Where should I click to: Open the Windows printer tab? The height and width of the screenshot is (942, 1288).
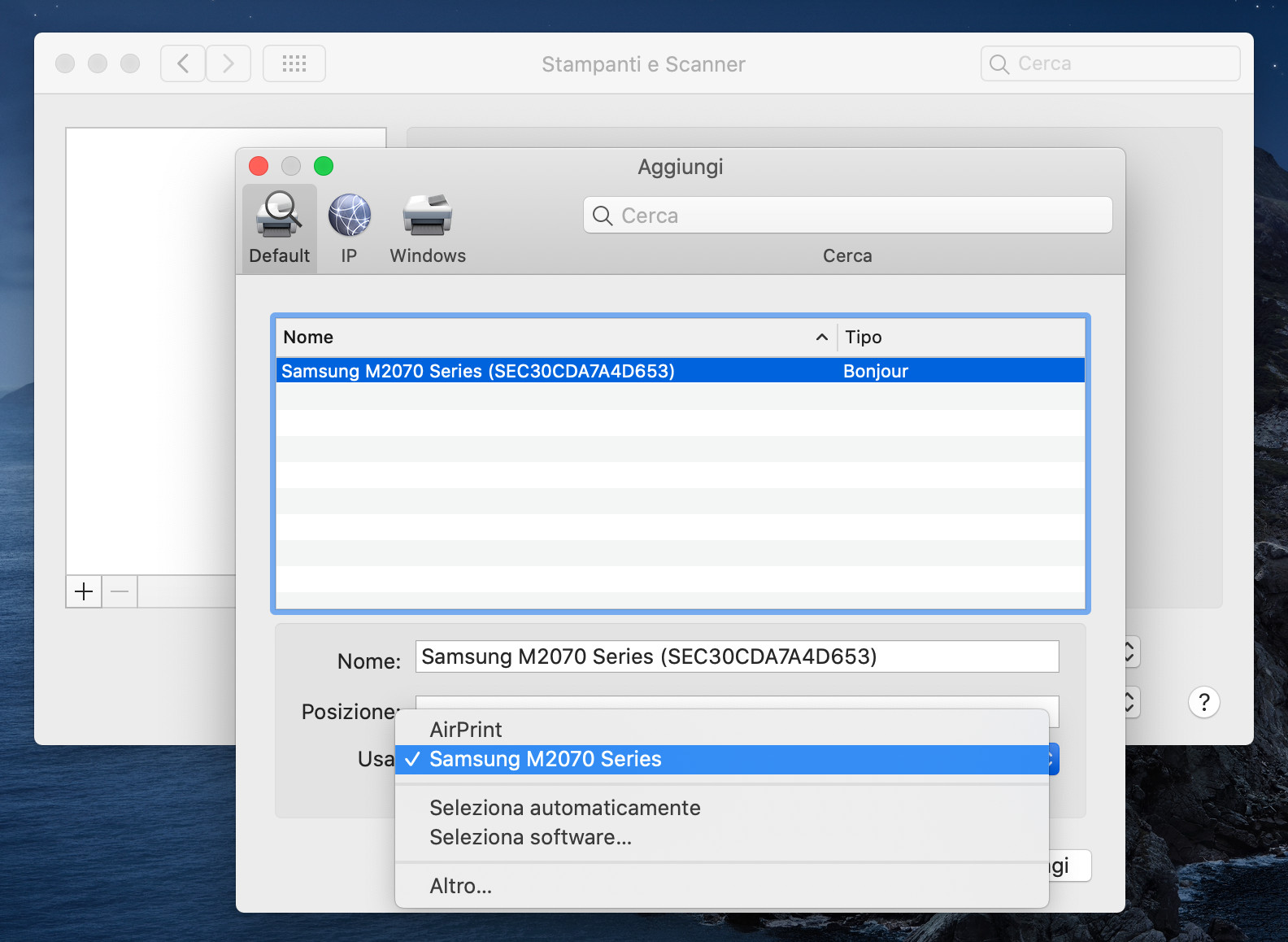pyautogui.click(x=428, y=229)
